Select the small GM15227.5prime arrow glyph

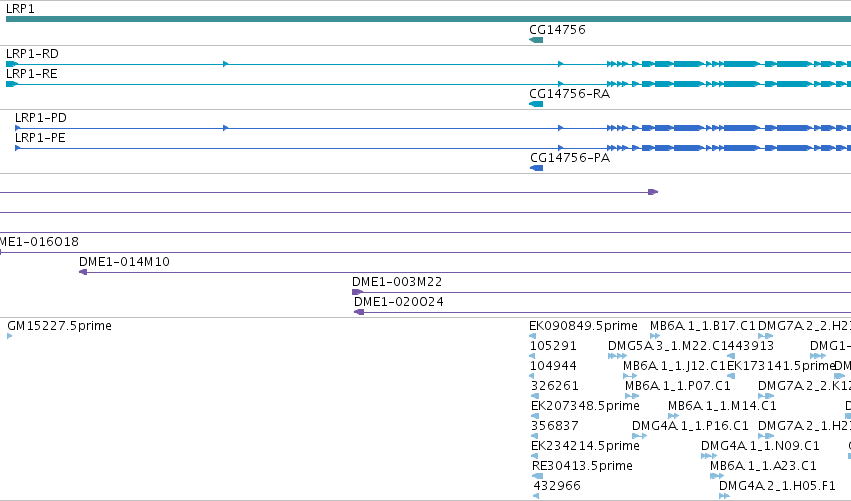coord(9,336)
